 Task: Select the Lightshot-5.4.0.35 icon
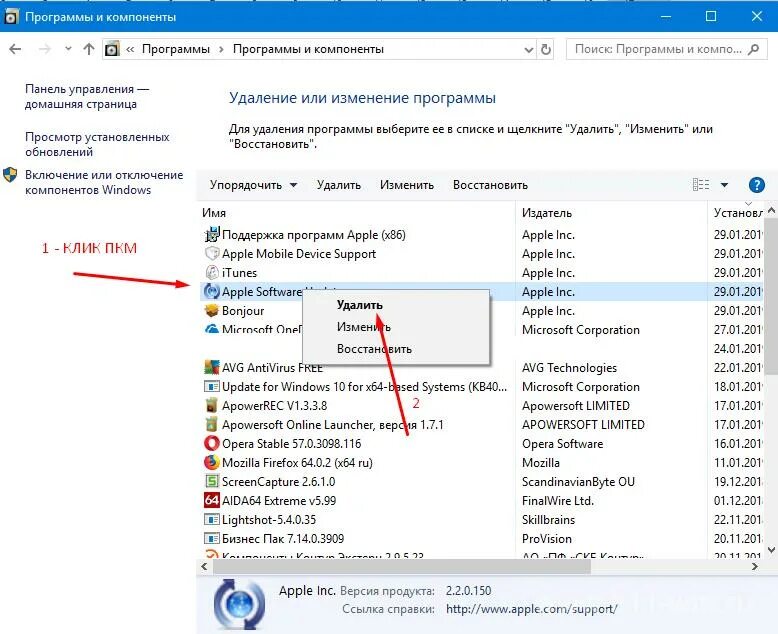click(212, 519)
